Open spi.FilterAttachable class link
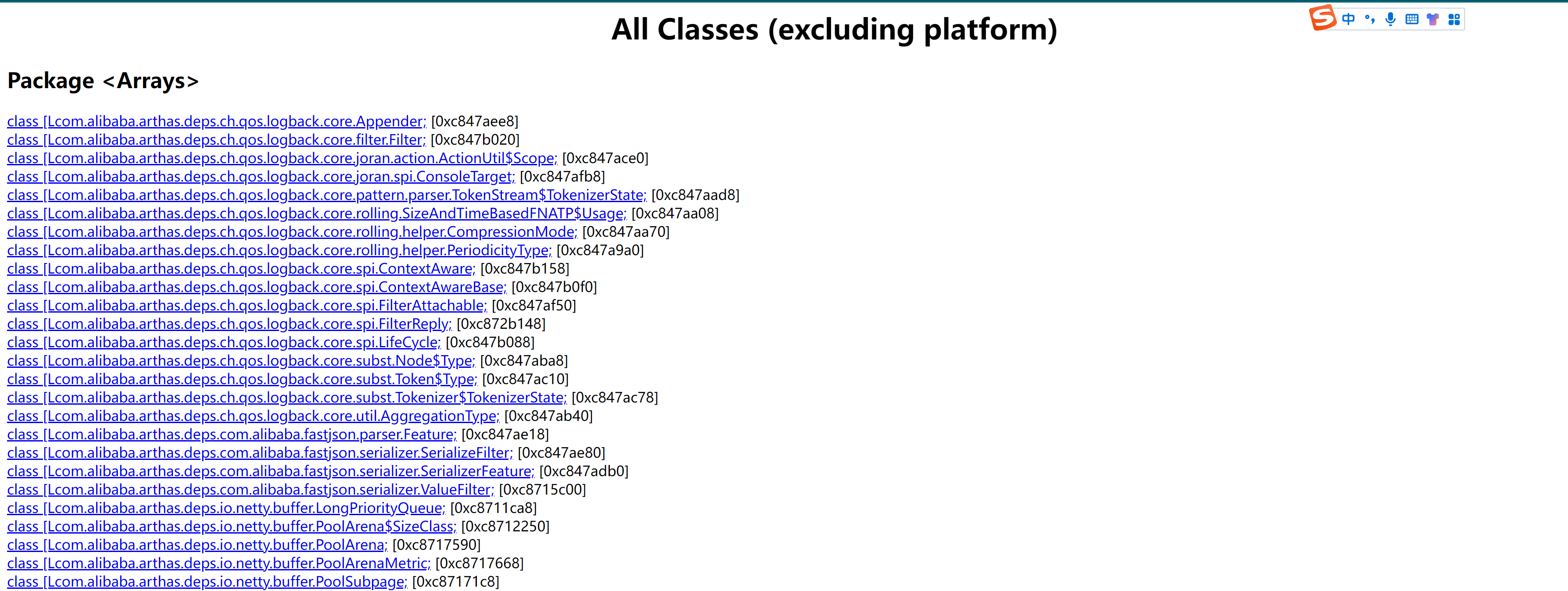The image size is (1568, 591). 247,306
